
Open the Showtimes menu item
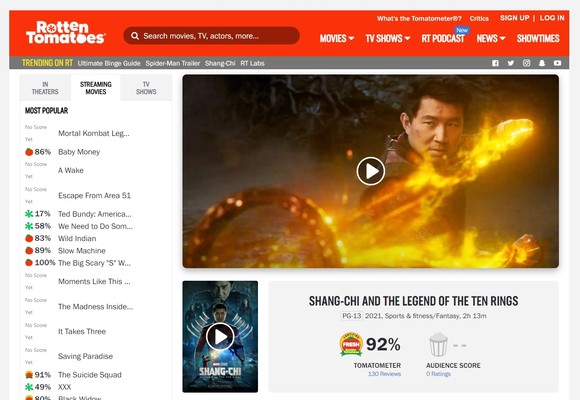538,38
